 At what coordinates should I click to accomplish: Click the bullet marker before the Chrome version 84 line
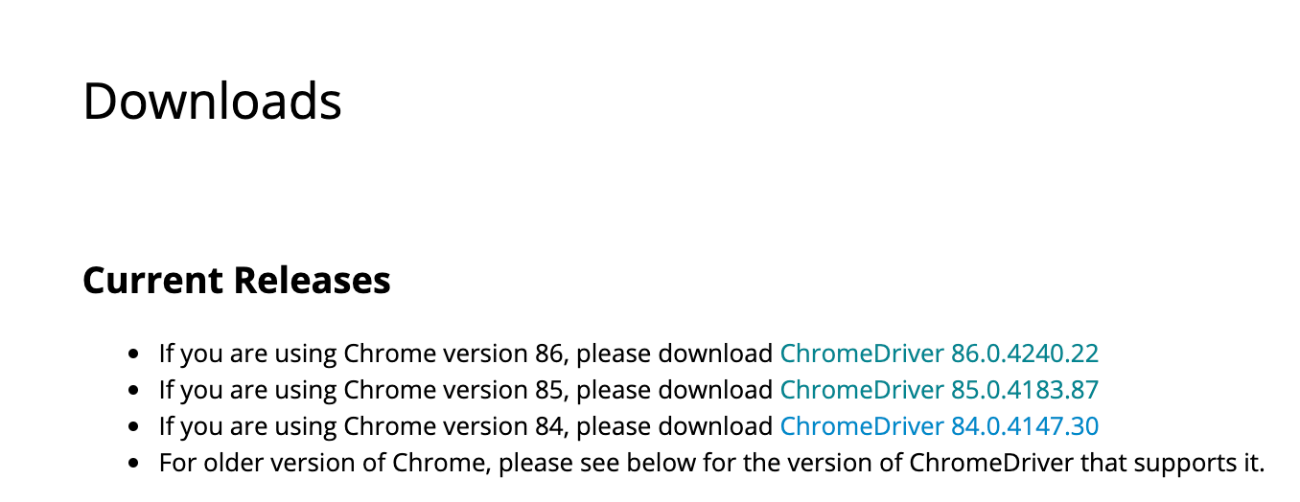(x=134, y=428)
